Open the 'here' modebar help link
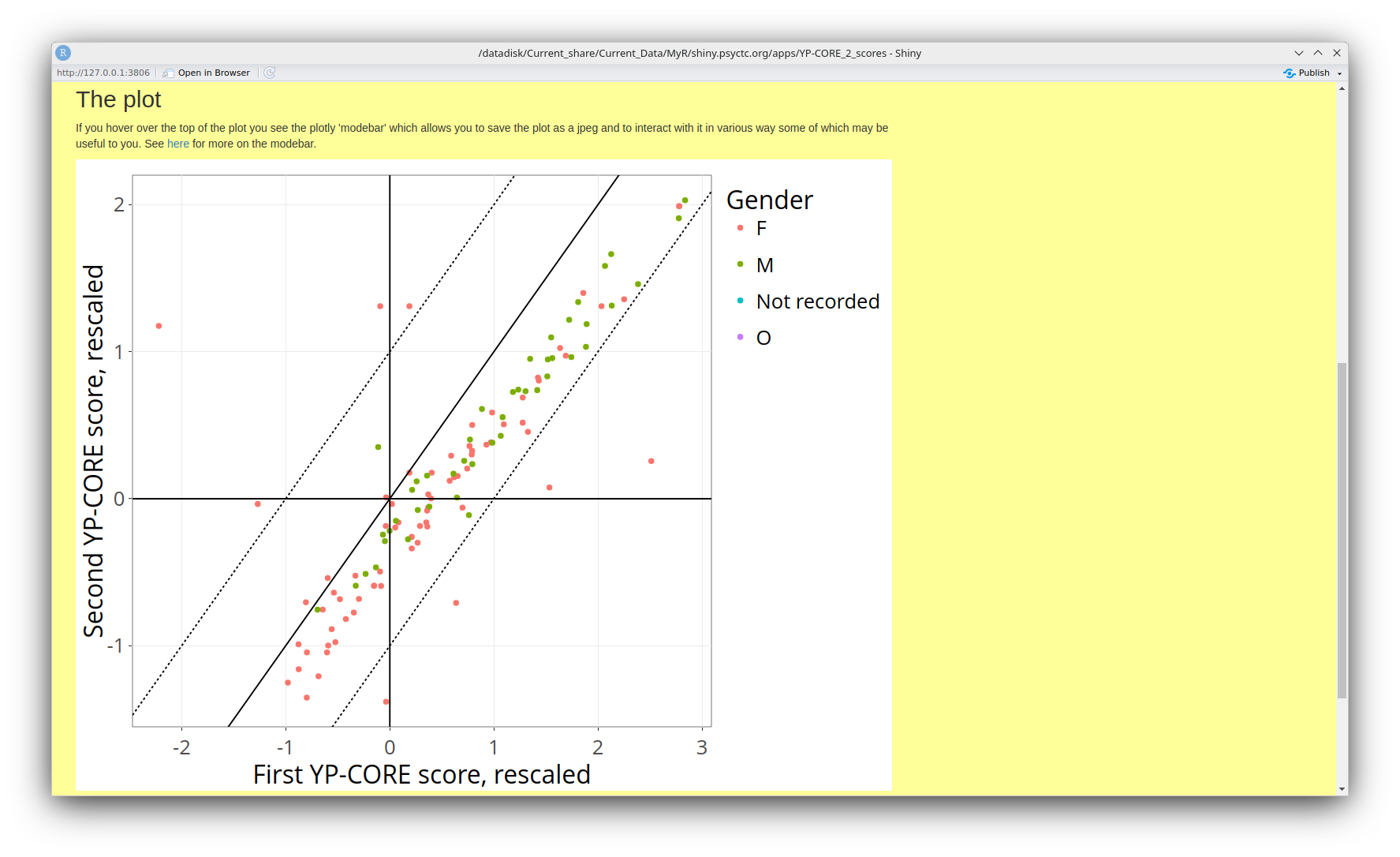Viewport: 1400px width, 857px height. pyautogui.click(x=177, y=144)
